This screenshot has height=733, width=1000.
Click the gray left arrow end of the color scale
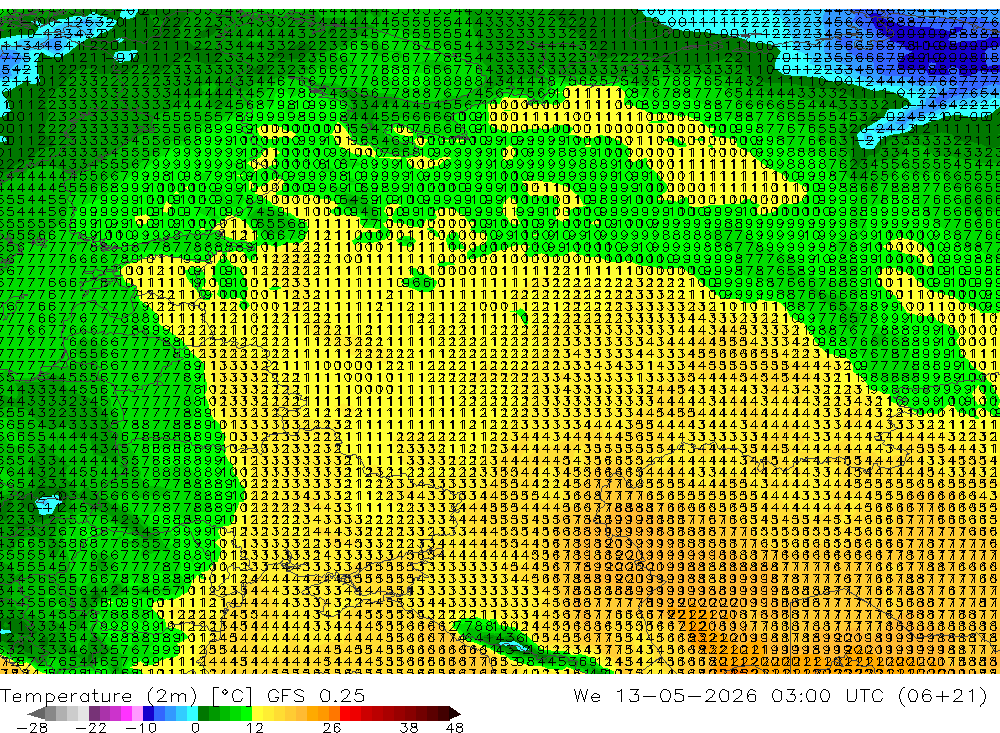36,714
